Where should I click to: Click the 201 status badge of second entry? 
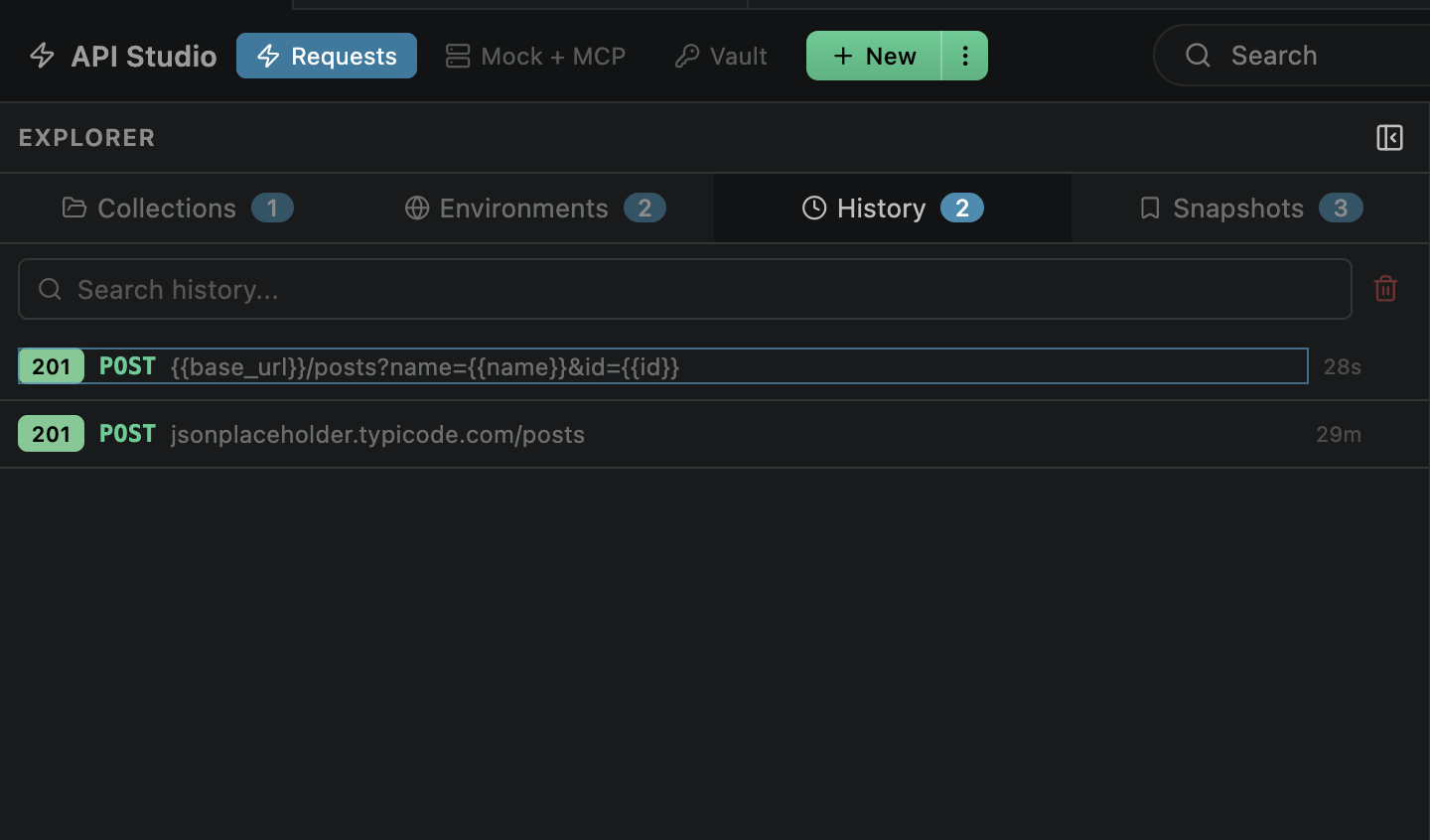[x=52, y=434]
